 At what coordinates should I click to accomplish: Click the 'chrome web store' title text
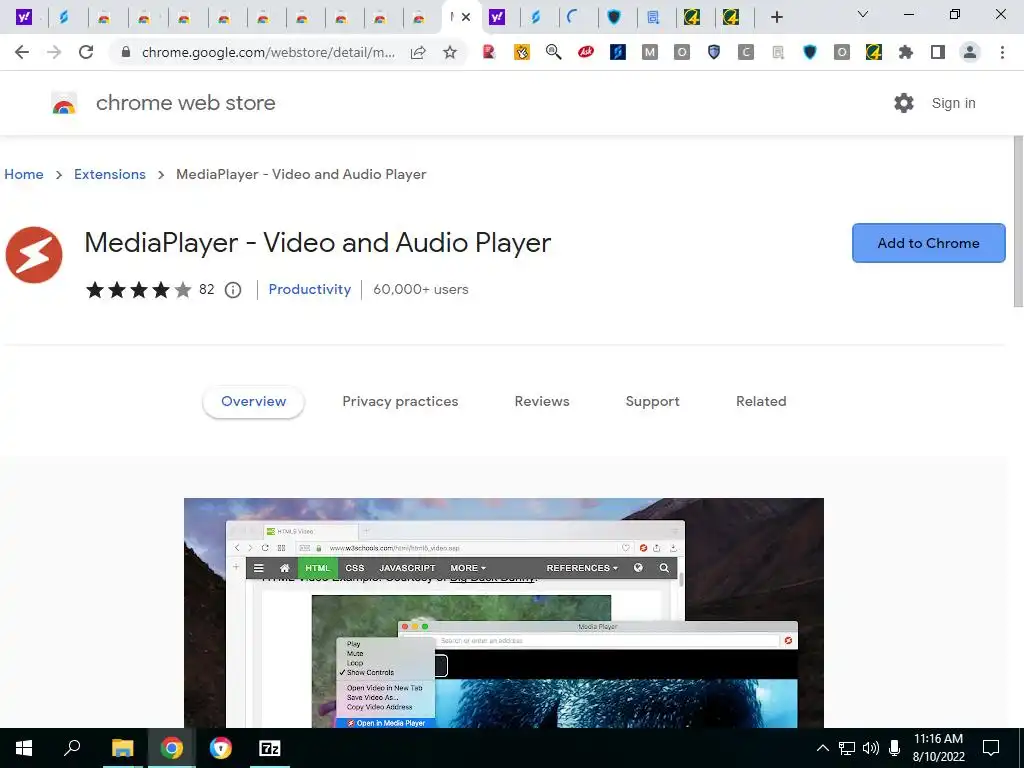185,103
